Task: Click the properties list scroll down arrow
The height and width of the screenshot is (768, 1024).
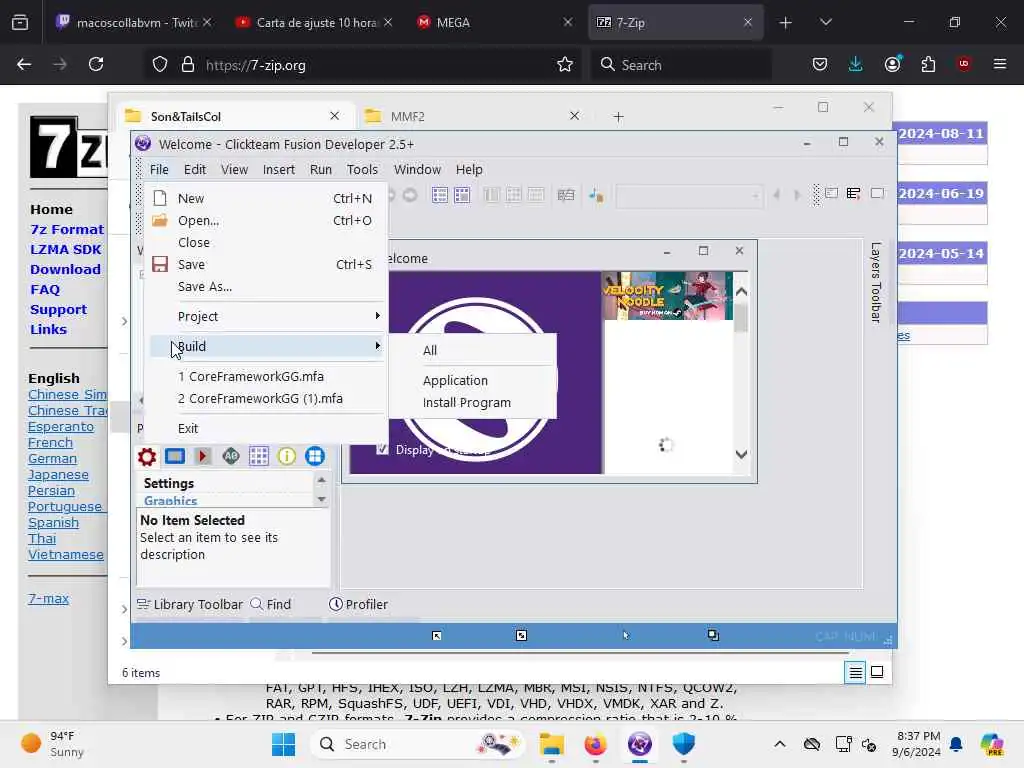Action: (x=321, y=500)
